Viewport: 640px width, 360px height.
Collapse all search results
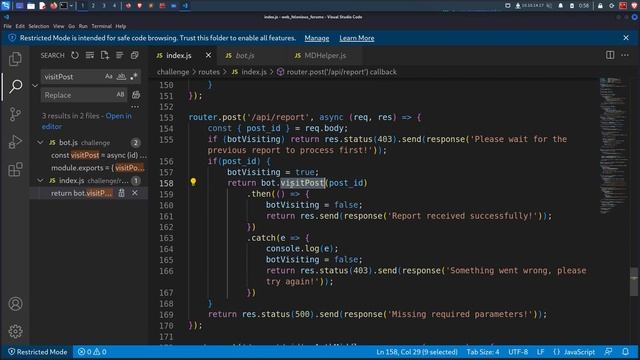tap(134, 55)
